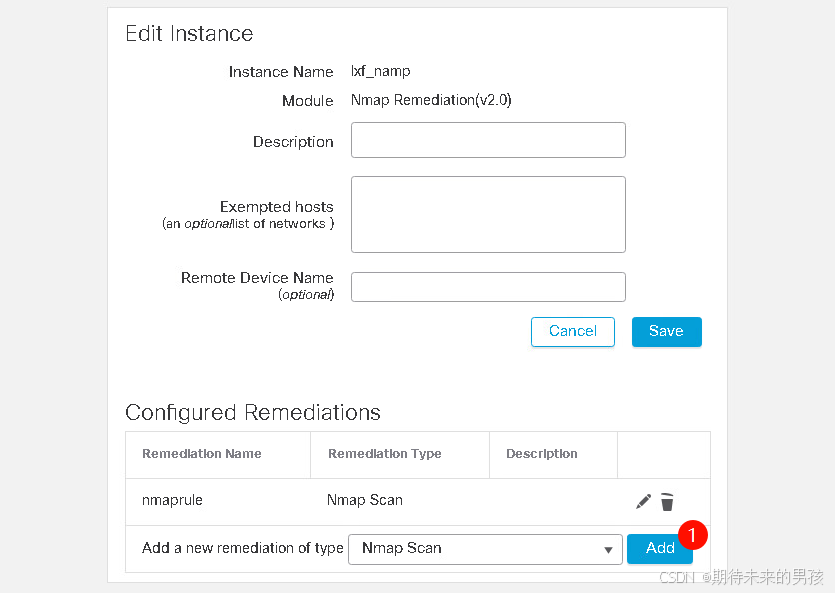Click the Nmap Remediation(v2.0) module text
This screenshot has width=835, height=593.
pyautogui.click(x=431, y=100)
